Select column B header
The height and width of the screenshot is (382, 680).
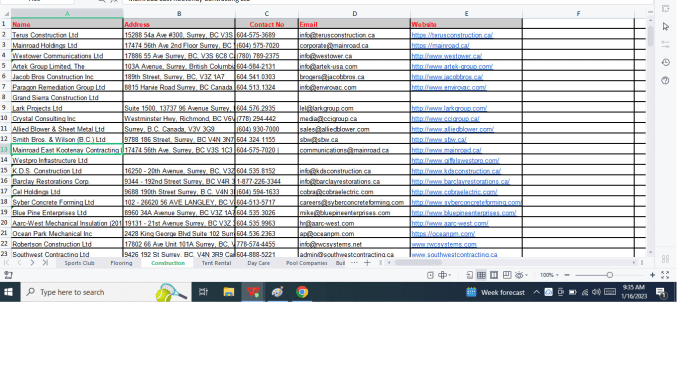179,14
